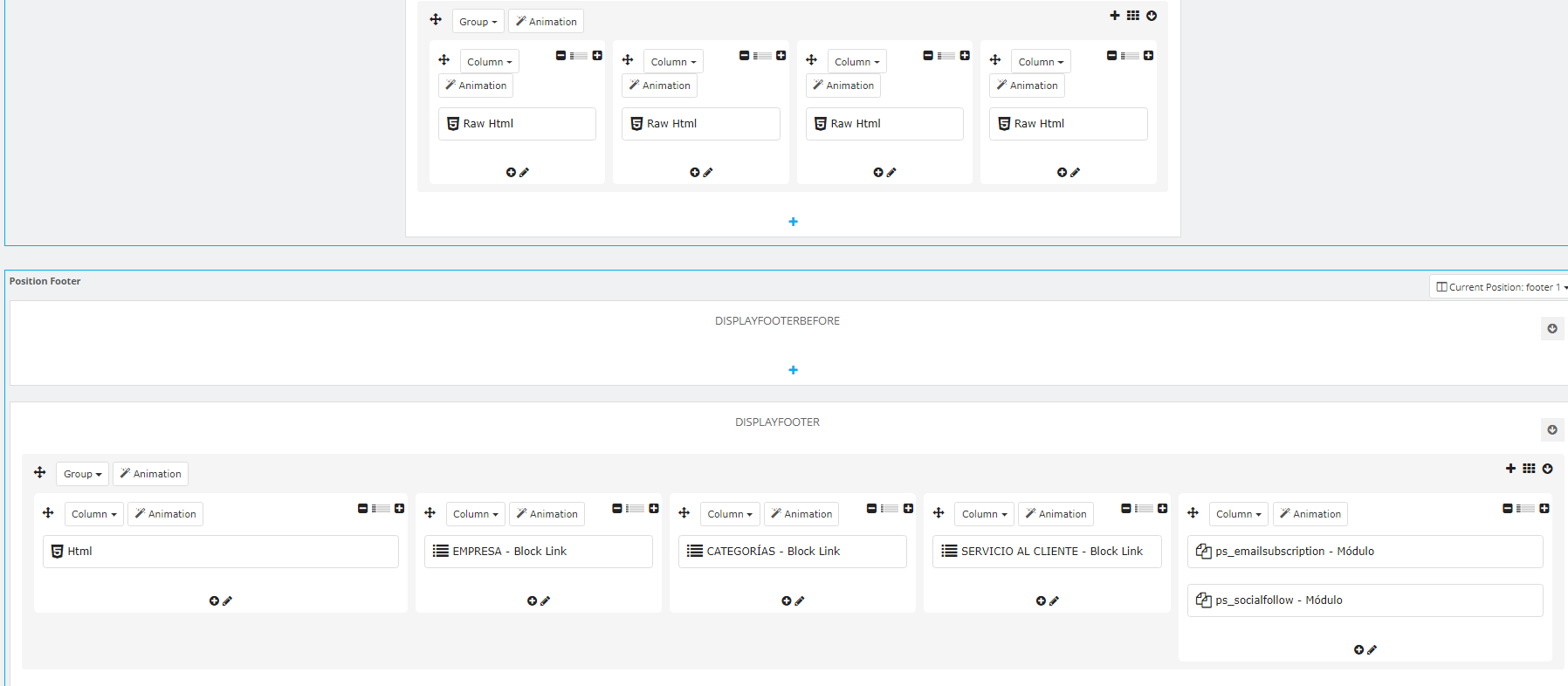
Task: Open the Current Position footer 1 dropdown
Action: tap(1501, 287)
